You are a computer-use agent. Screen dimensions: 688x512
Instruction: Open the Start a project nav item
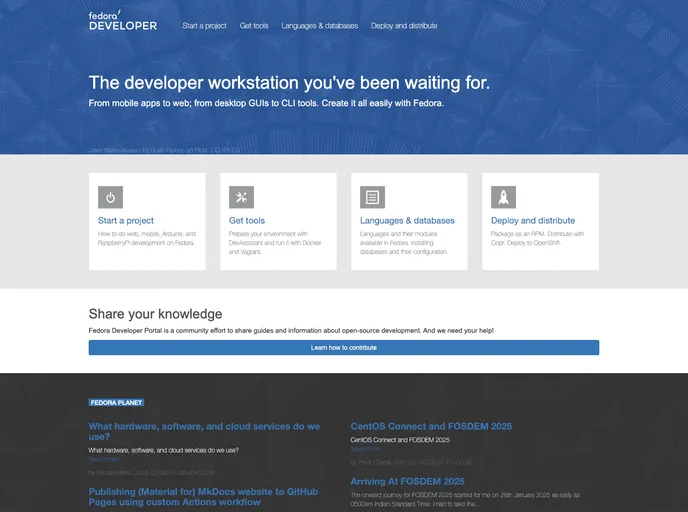(x=204, y=26)
